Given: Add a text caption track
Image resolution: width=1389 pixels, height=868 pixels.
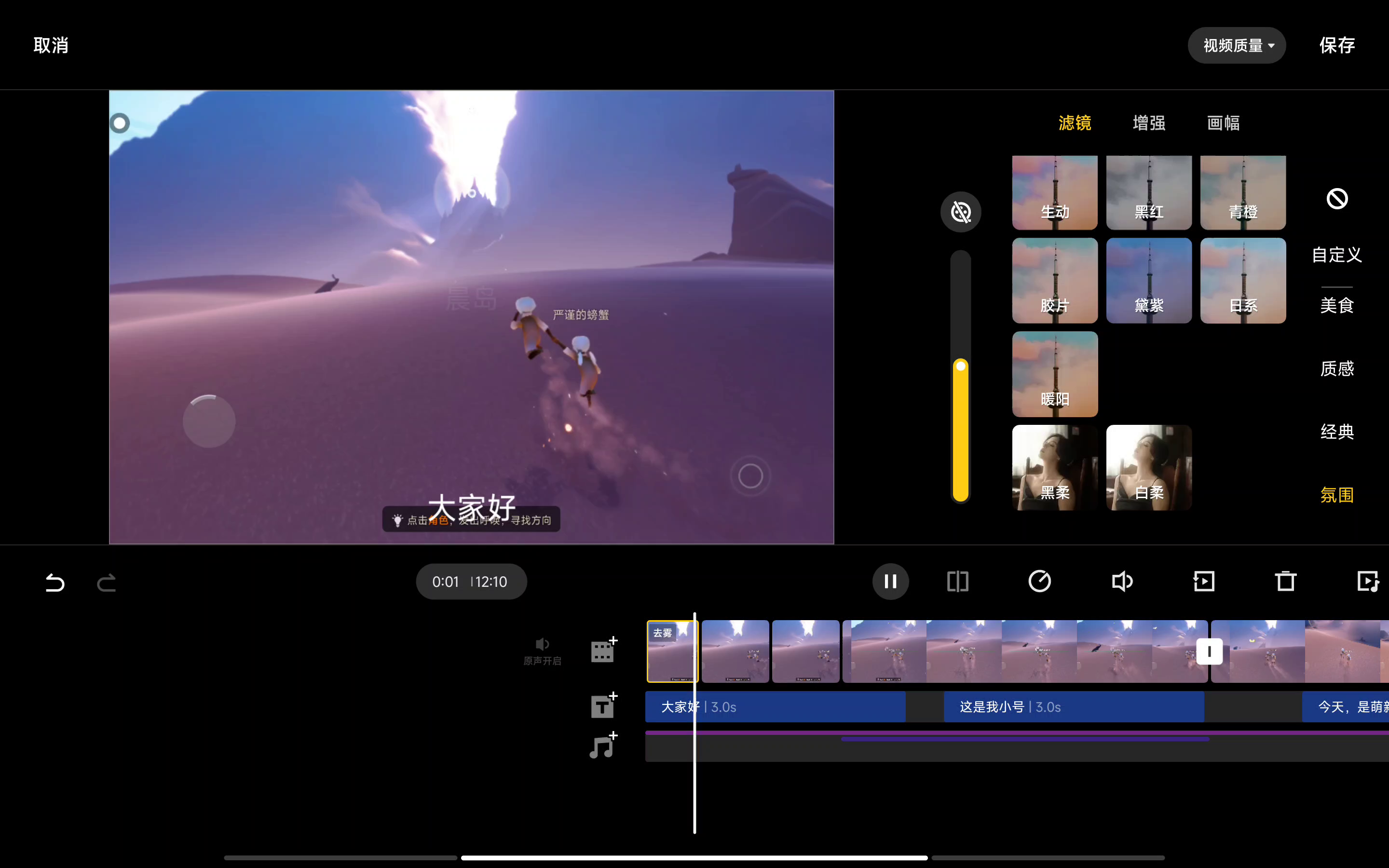Looking at the screenshot, I should pos(604,705).
